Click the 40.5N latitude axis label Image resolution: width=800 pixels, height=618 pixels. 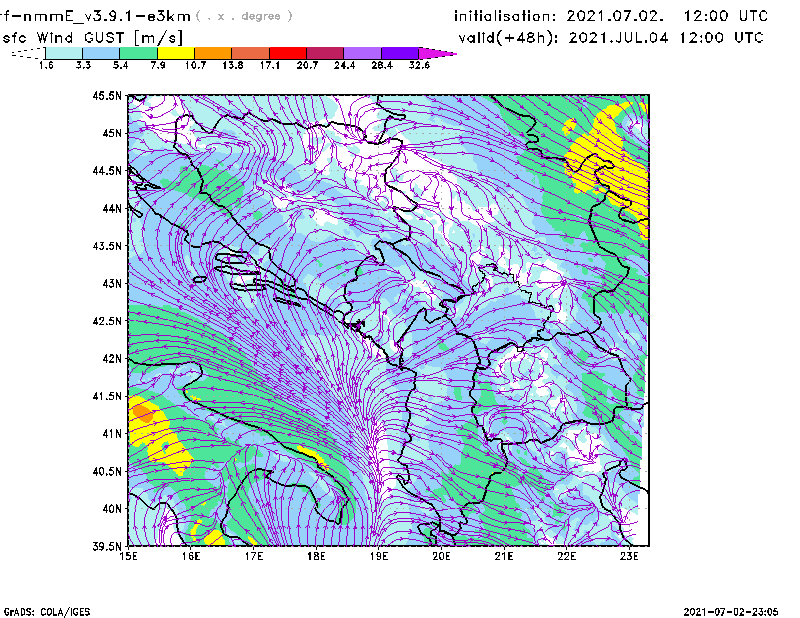(107, 471)
